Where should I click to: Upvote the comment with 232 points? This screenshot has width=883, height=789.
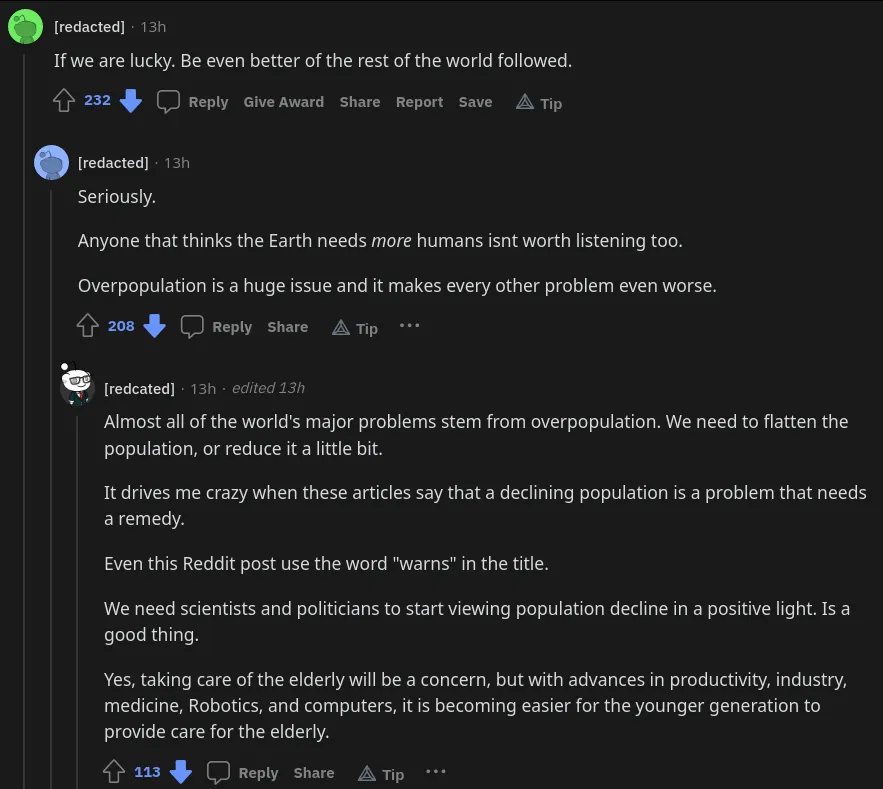tap(64, 101)
